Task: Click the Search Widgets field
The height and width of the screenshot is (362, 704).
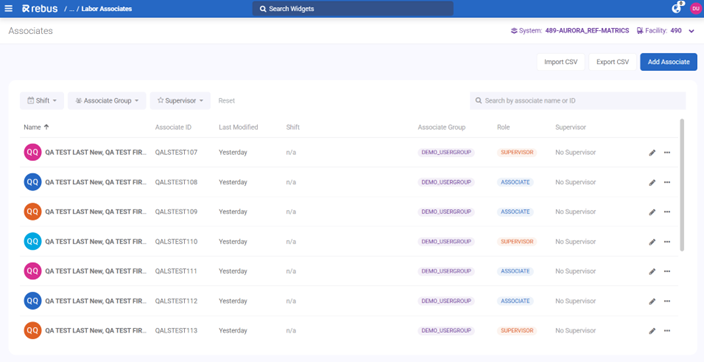Action: coord(353,9)
